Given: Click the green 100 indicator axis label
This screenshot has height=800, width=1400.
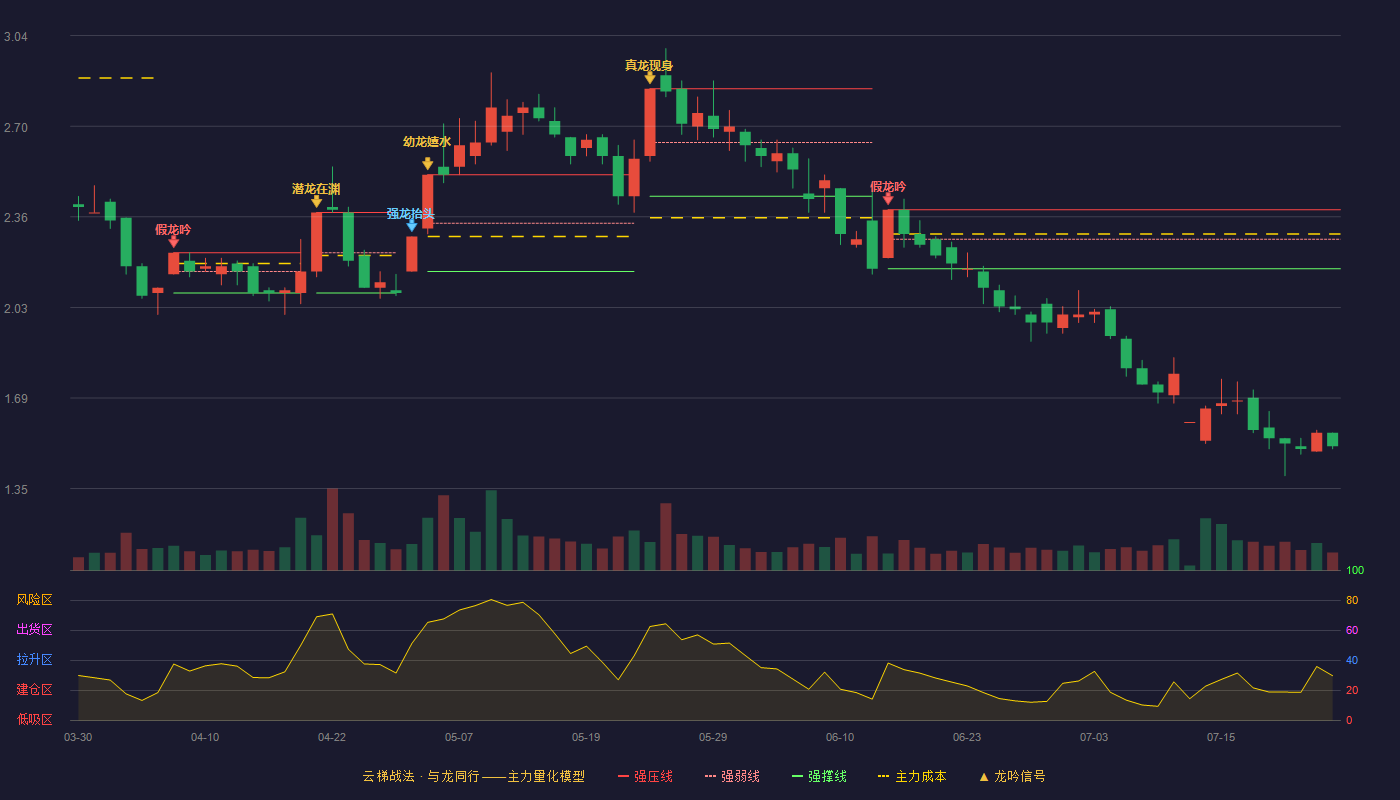Looking at the screenshot, I should tap(1355, 571).
